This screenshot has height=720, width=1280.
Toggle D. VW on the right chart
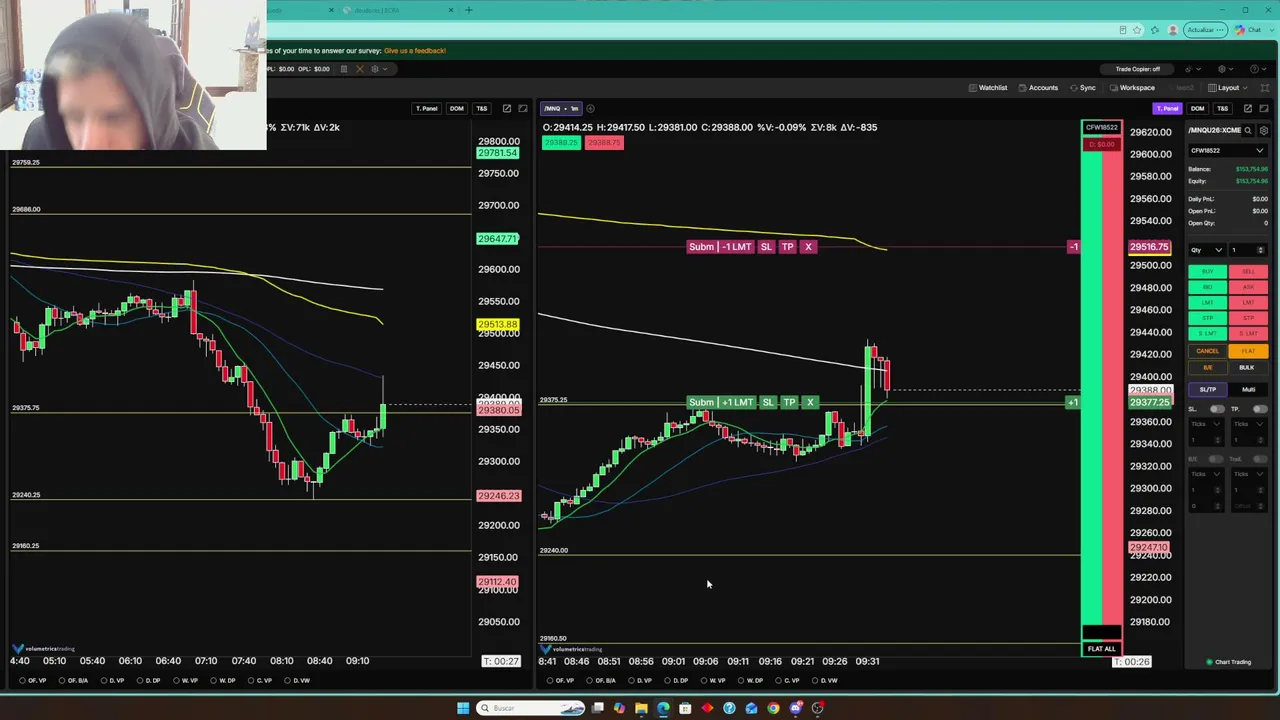click(x=826, y=681)
